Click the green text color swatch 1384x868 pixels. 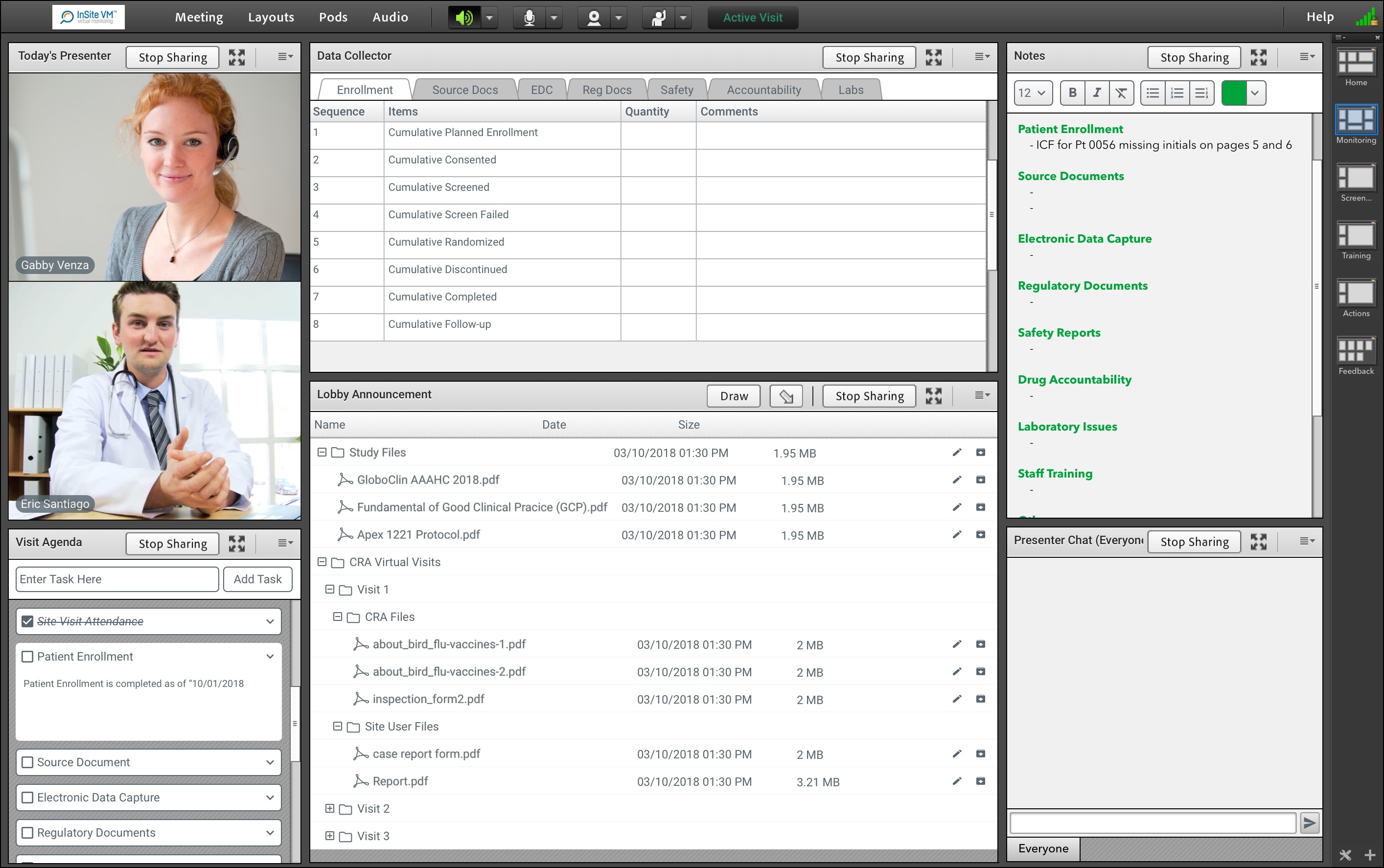click(x=1234, y=92)
